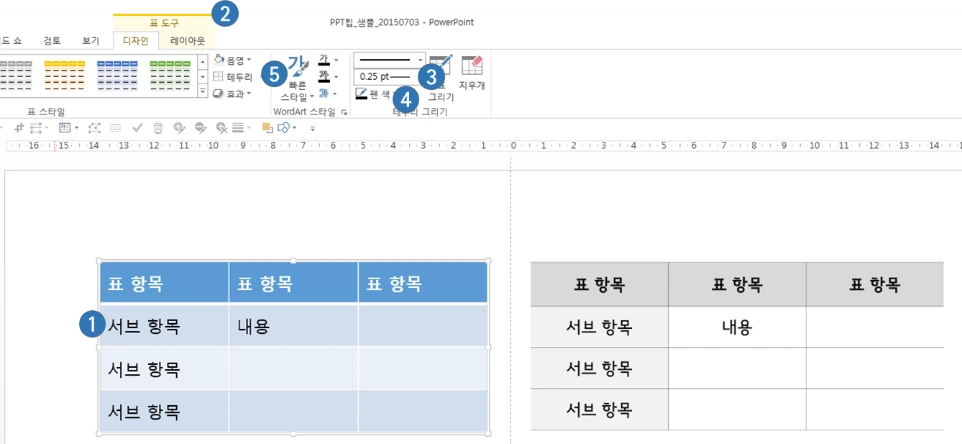Expand the table styles gallery More button
Image resolution: width=962 pixels, height=444 pixels.
click(203, 91)
